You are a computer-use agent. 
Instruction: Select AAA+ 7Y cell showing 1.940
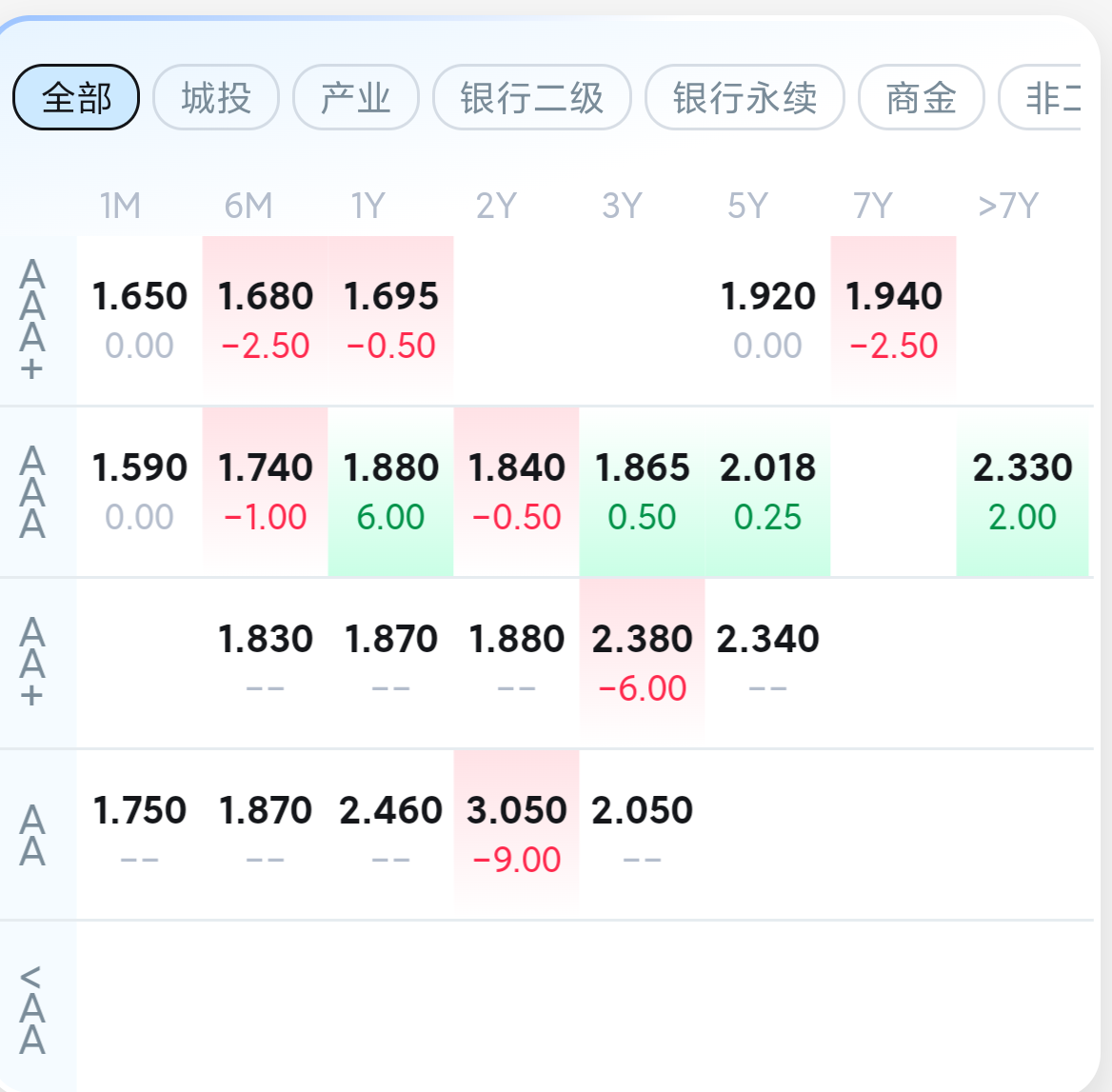point(894,319)
